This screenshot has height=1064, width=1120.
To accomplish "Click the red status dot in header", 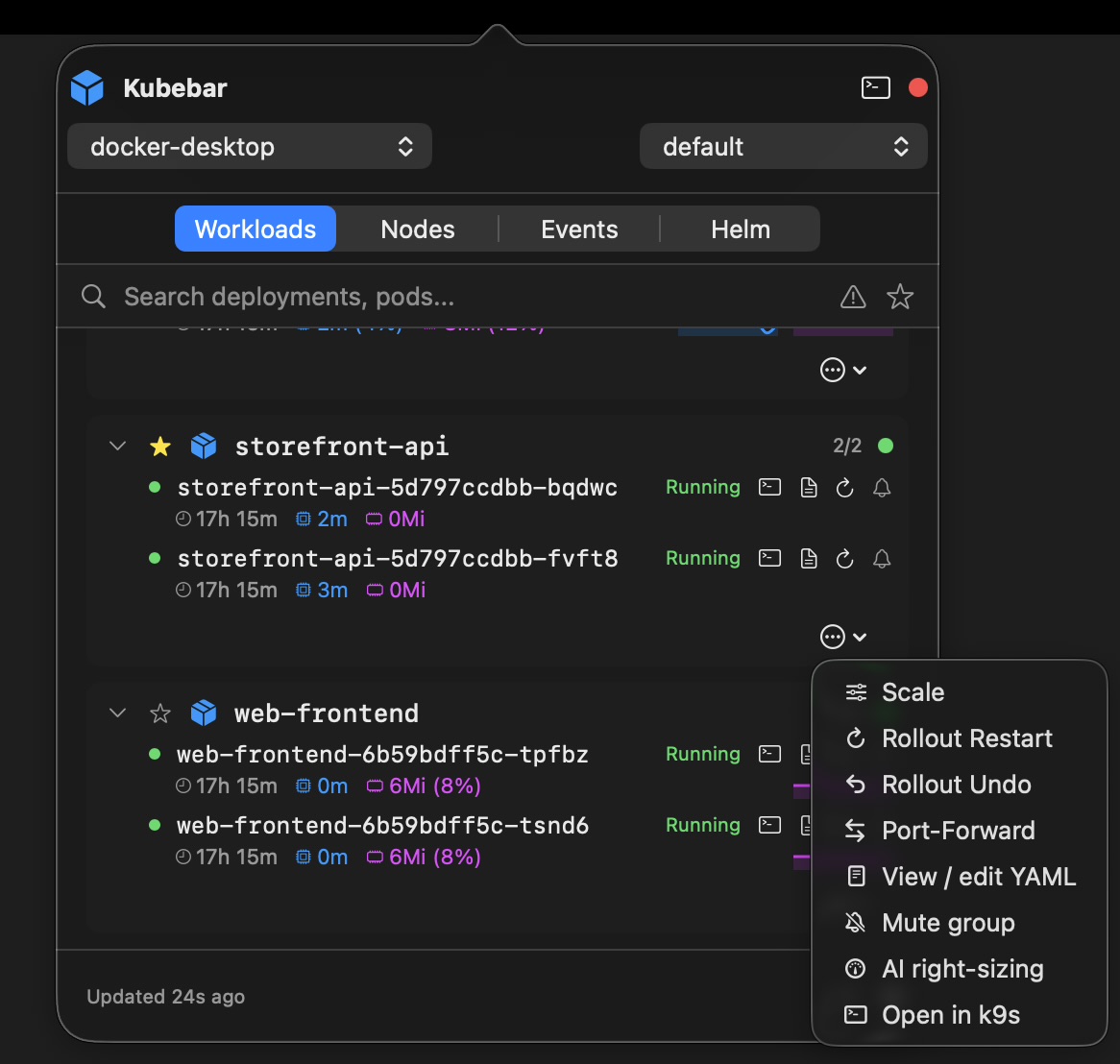I will click(x=918, y=87).
